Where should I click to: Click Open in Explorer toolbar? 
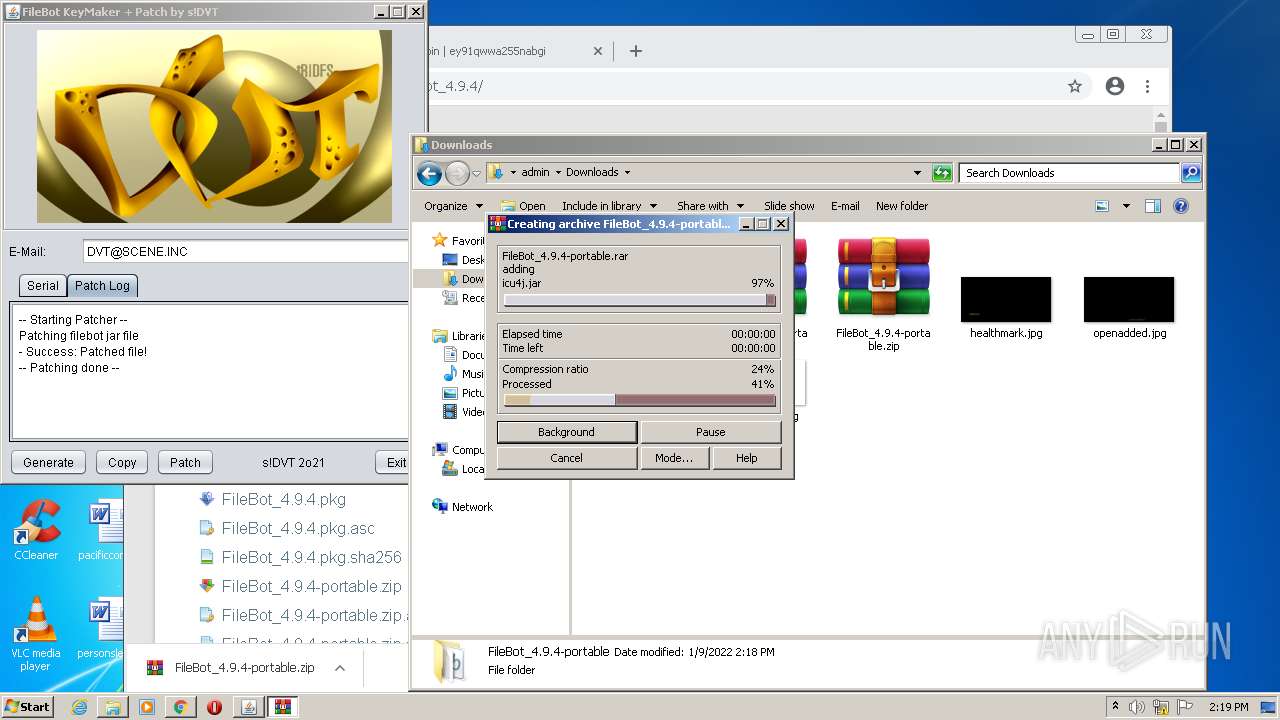[523, 206]
